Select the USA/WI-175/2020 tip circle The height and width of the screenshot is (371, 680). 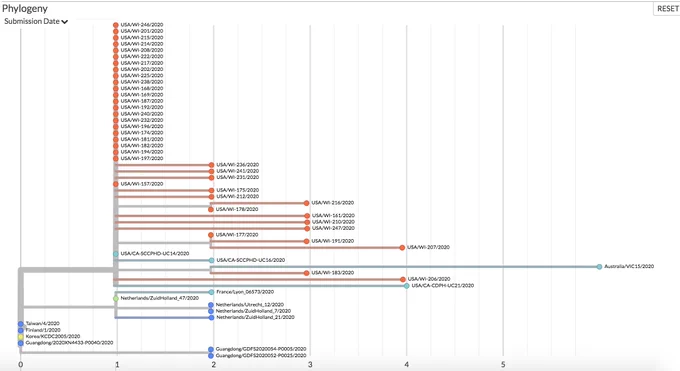click(211, 190)
